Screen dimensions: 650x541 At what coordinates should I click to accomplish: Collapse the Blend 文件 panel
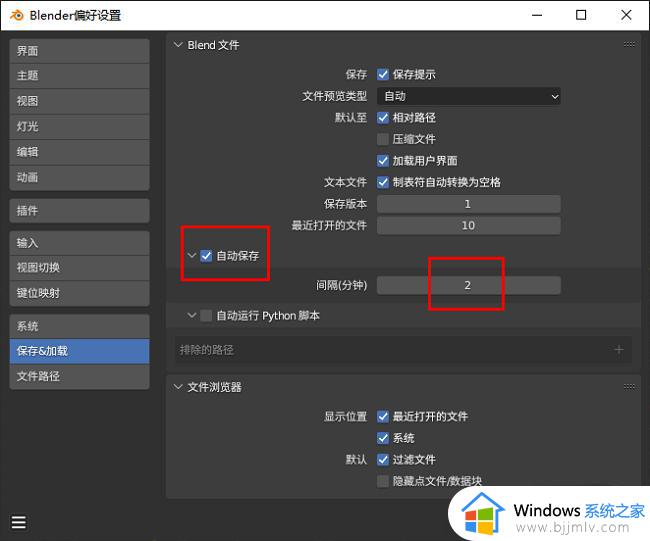(178, 45)
